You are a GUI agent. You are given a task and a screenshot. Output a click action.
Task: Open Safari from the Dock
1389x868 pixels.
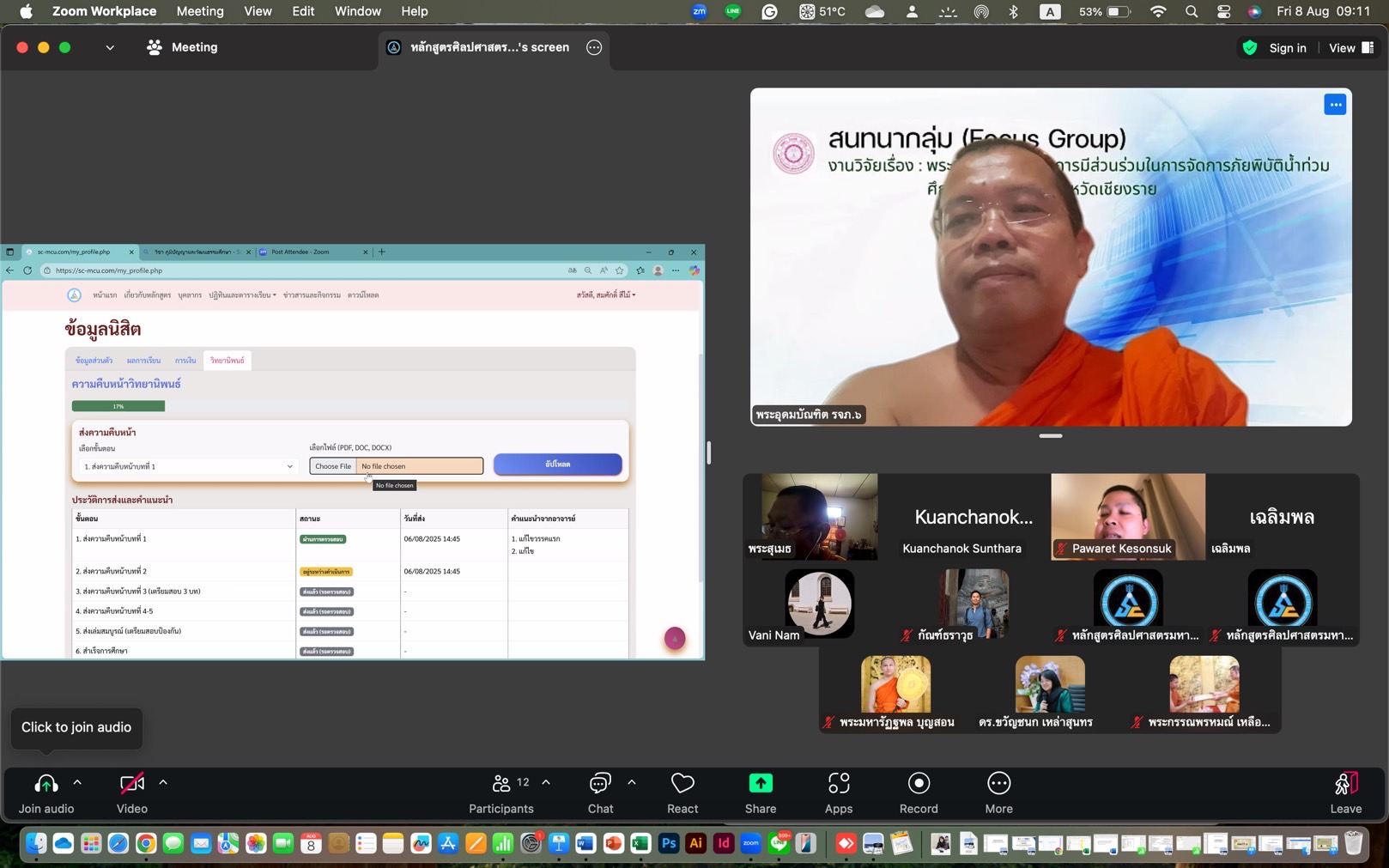coord(118,844)
